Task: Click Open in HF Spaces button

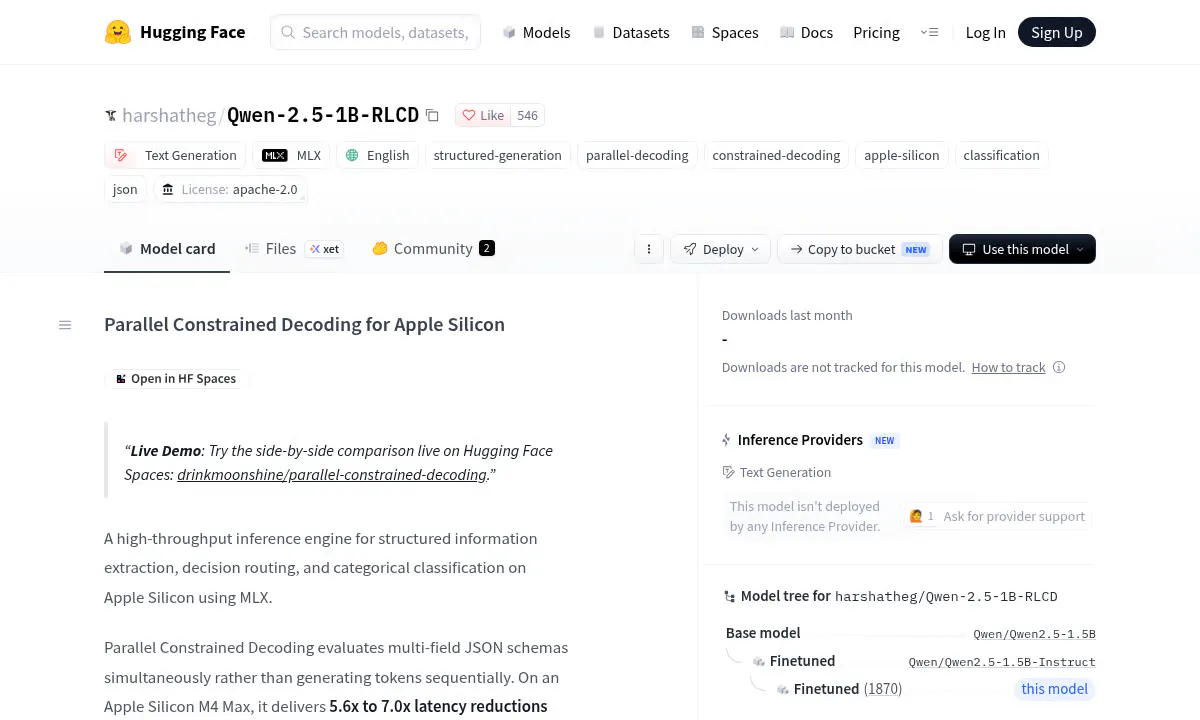Action: click(176, 379)
